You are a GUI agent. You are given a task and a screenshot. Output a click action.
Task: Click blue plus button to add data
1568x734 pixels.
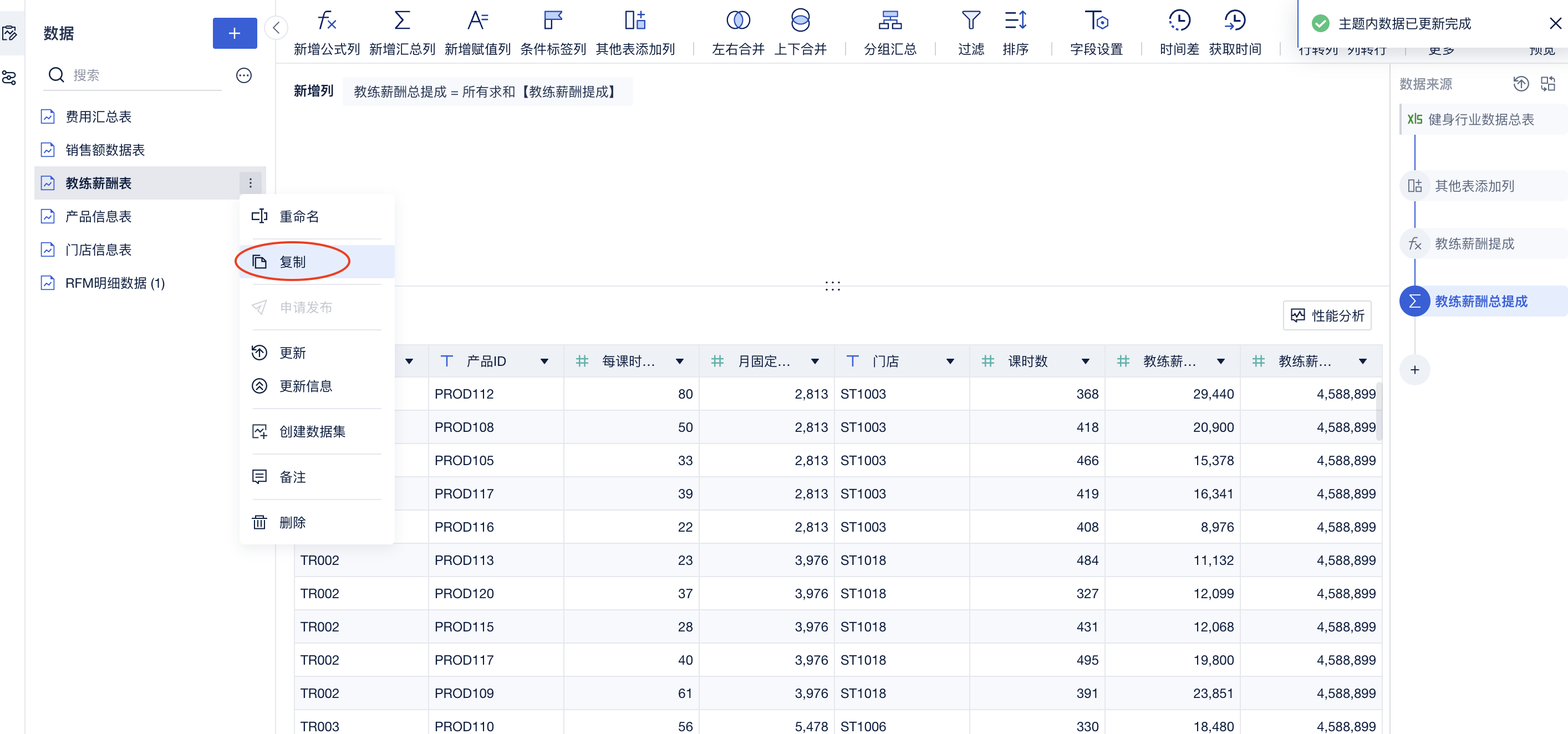[235, 33]
